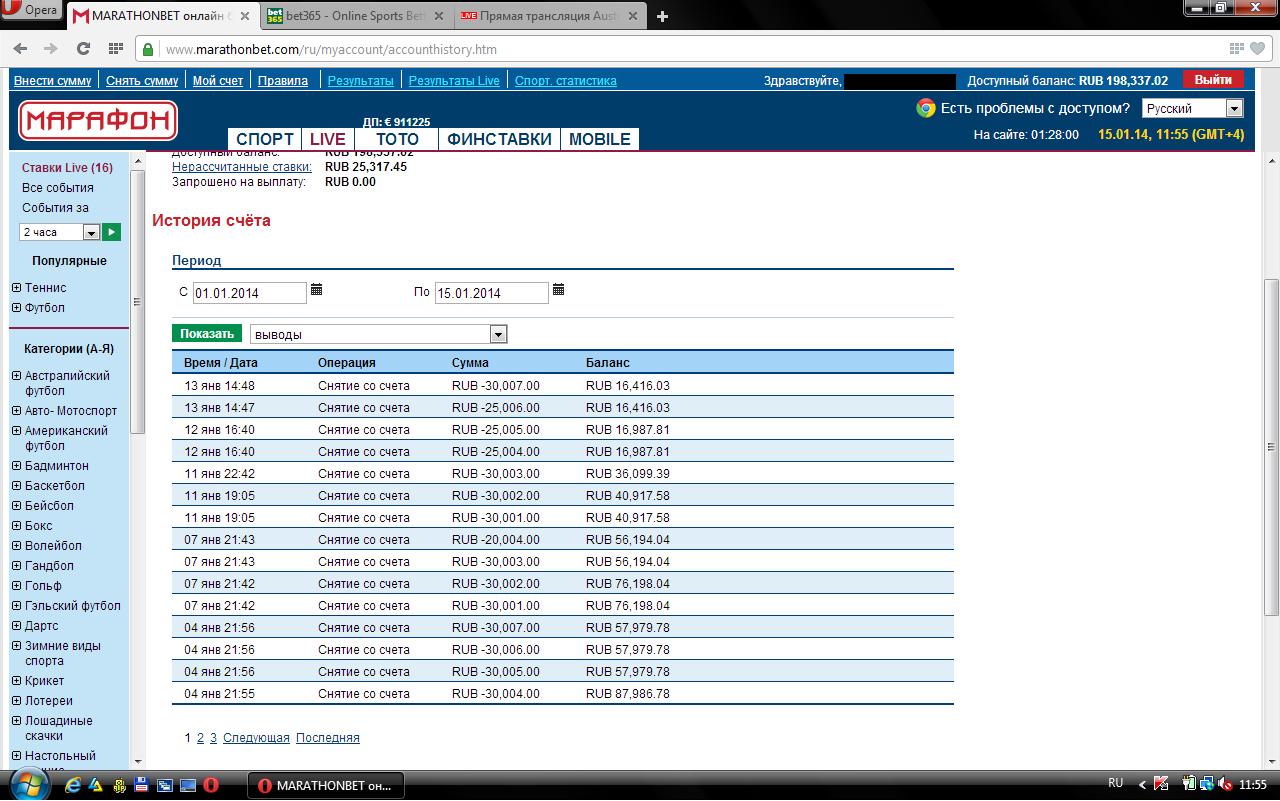Click the bookmark heart icon

click(1257, 49)
